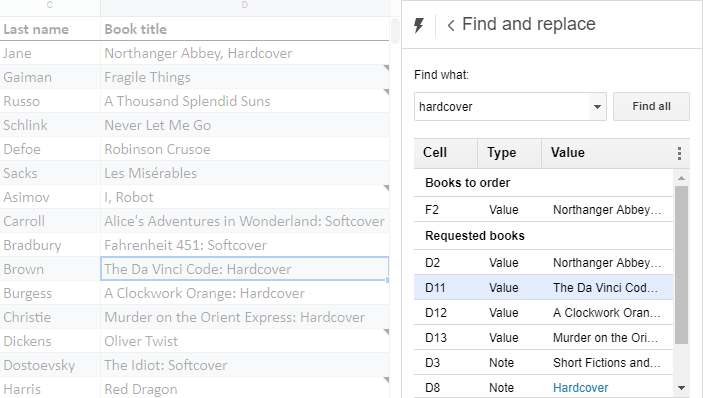703x398 pixels.
Task: Select the A Thousand Splendid Suns cell
Action: (245, 101)
